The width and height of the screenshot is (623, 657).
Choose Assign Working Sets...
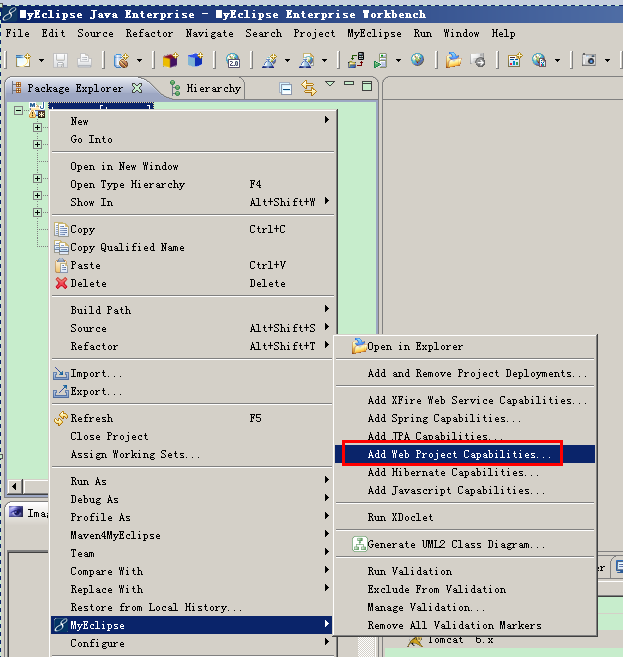[x=193, y=455]
